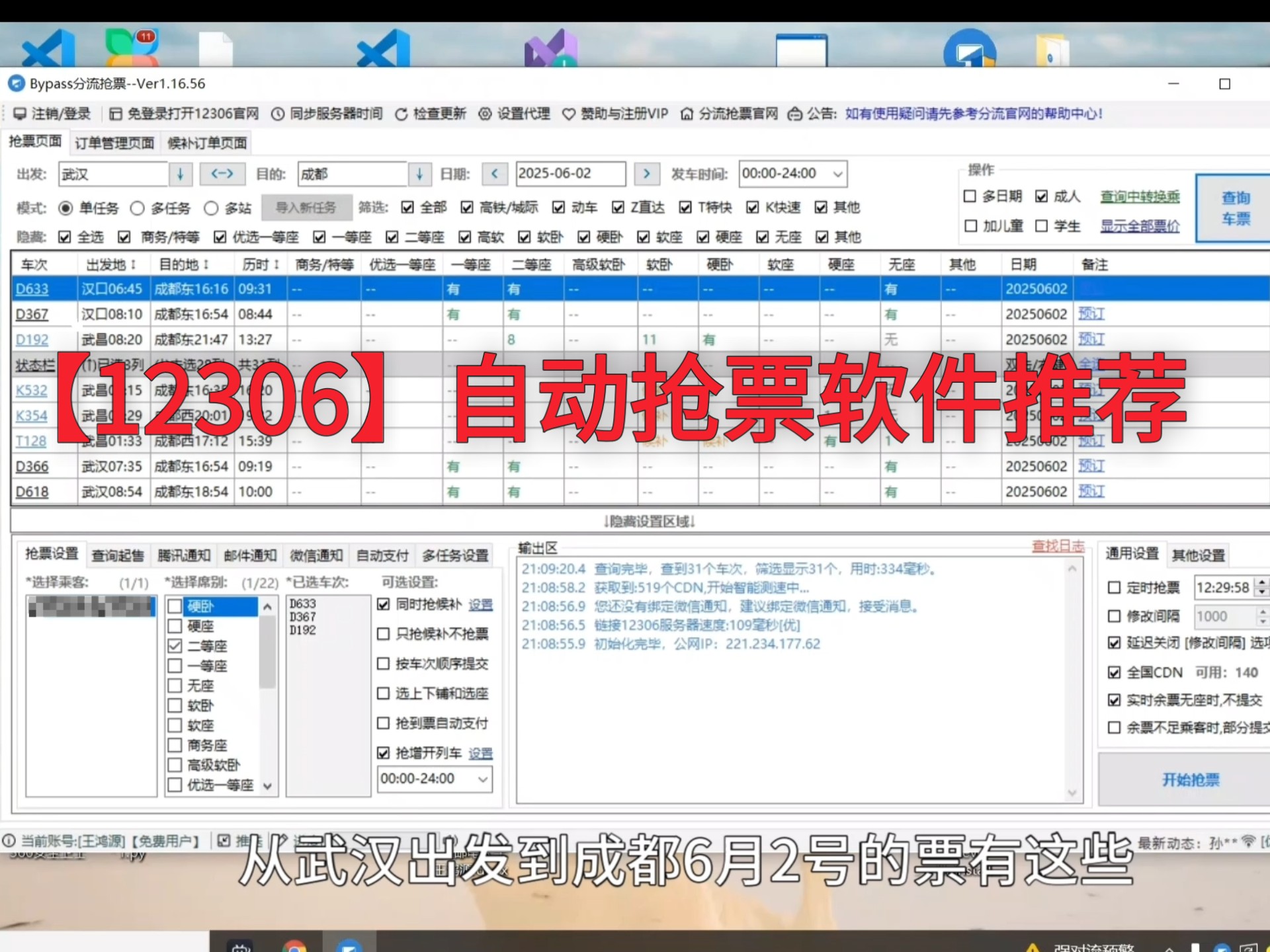Switch to 订单管理页面 tab
Viewport: 1270px width, 952px height.
pyautogui.click(x=114, y=143)
